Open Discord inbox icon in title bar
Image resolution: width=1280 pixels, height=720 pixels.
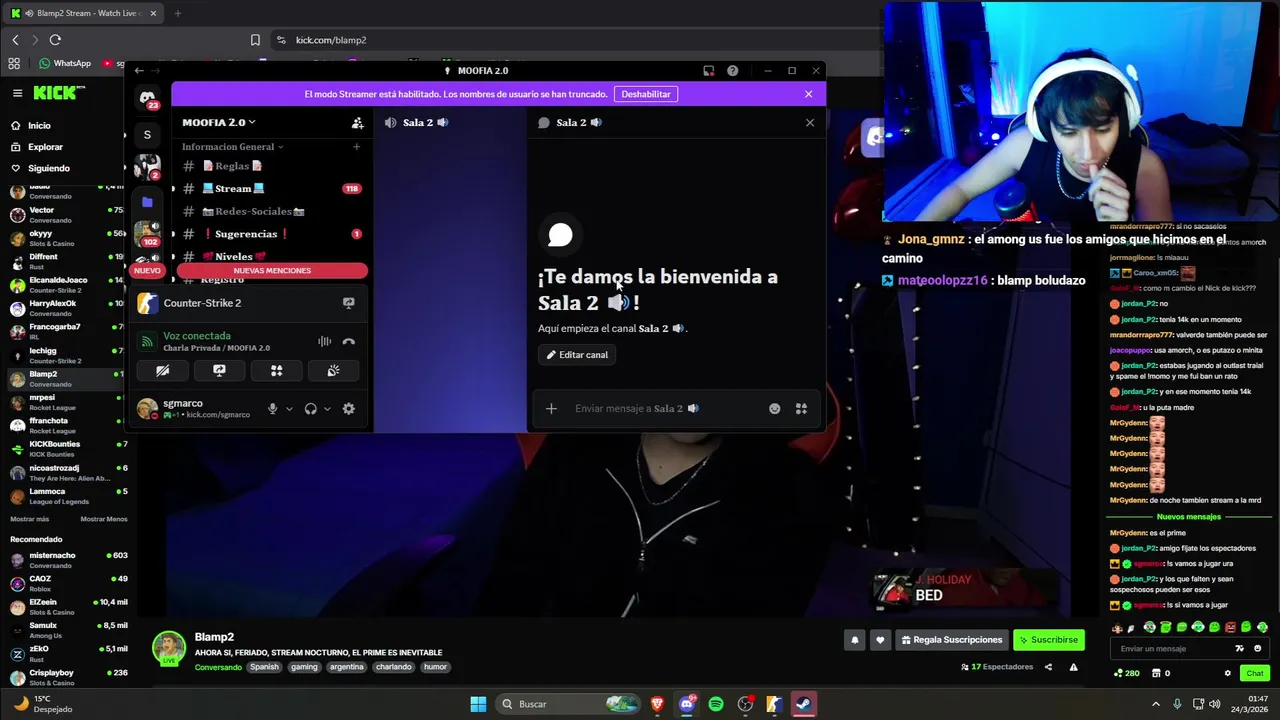(709, 71)
